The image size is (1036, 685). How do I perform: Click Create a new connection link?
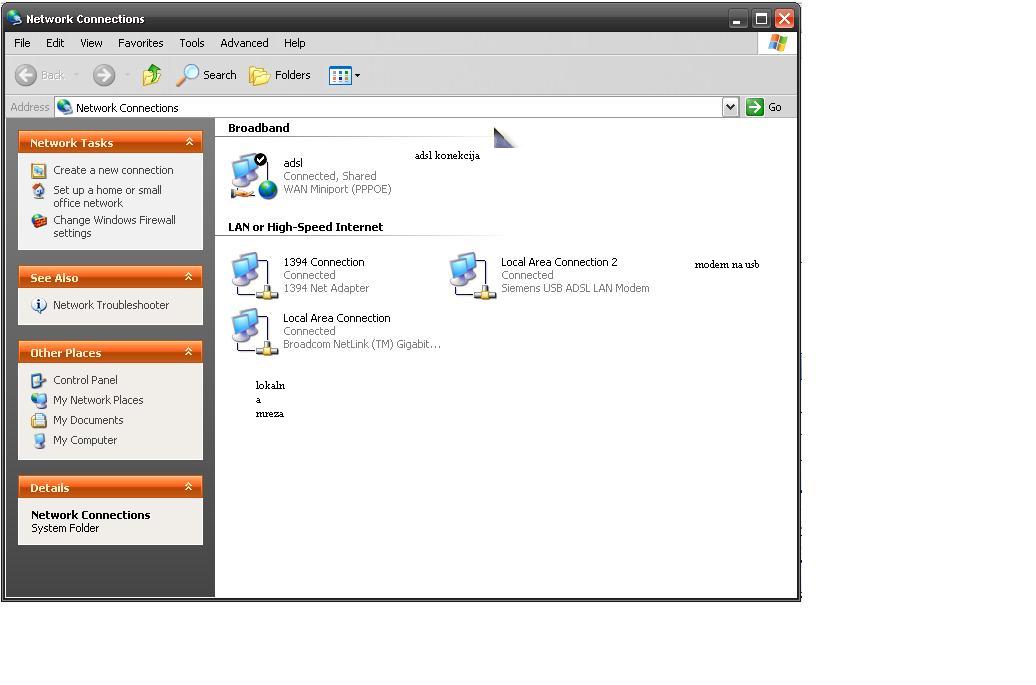pos(113,170)
